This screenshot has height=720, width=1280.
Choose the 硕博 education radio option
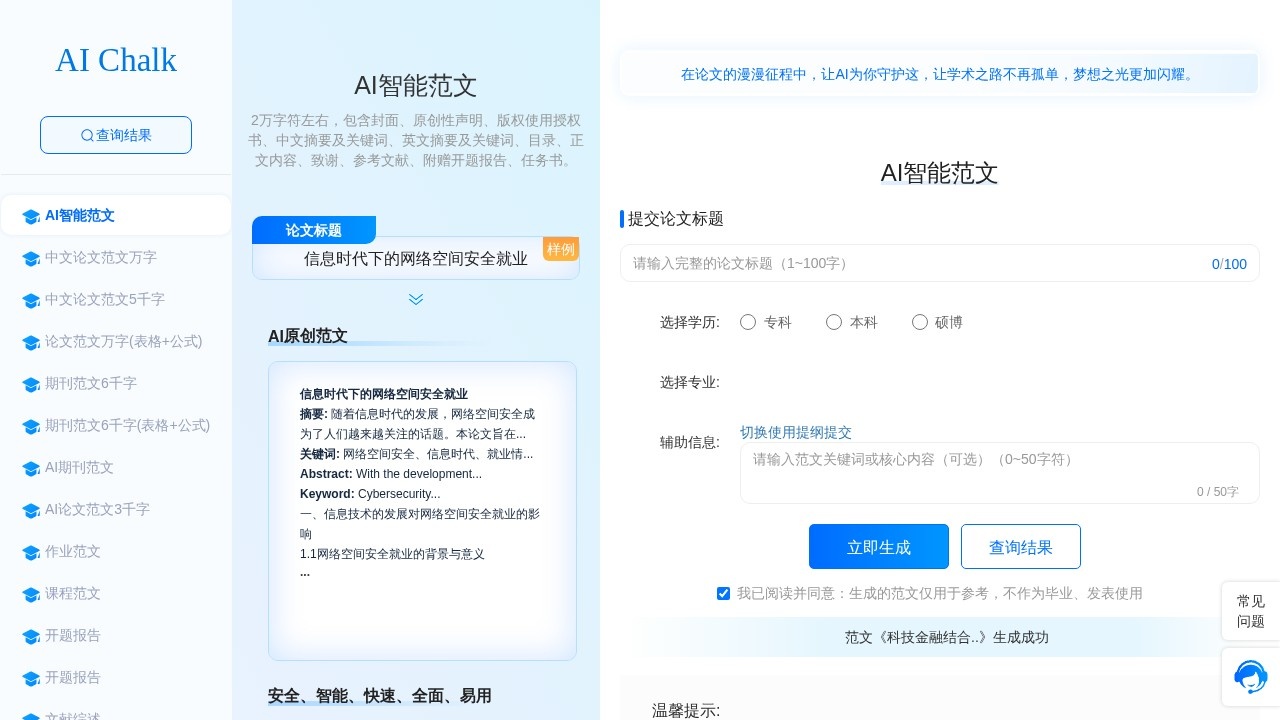920,322
